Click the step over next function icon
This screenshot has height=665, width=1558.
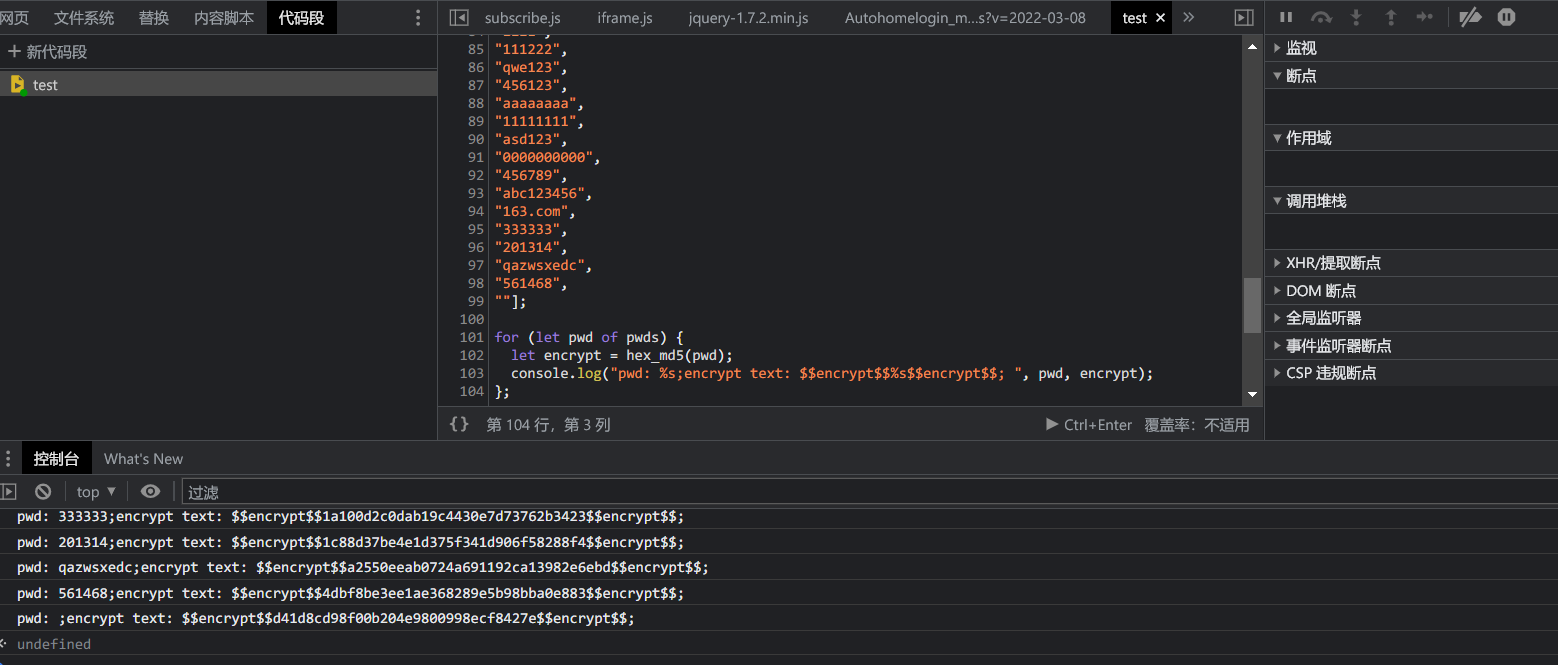pyautogui.click(x=1321, y=17)
